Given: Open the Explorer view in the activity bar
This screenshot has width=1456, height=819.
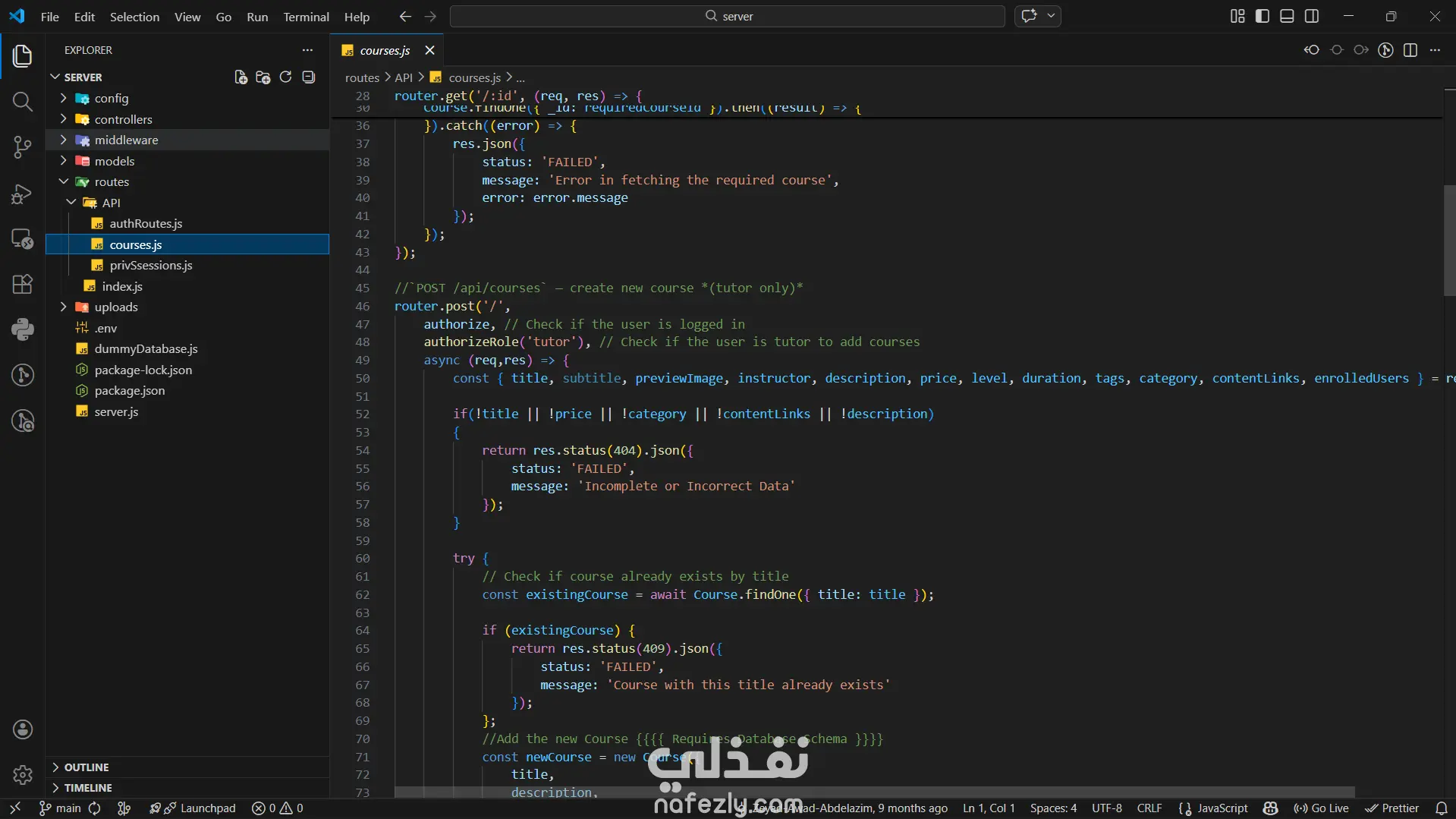Looking at the screenshot, I should point(22,55).
